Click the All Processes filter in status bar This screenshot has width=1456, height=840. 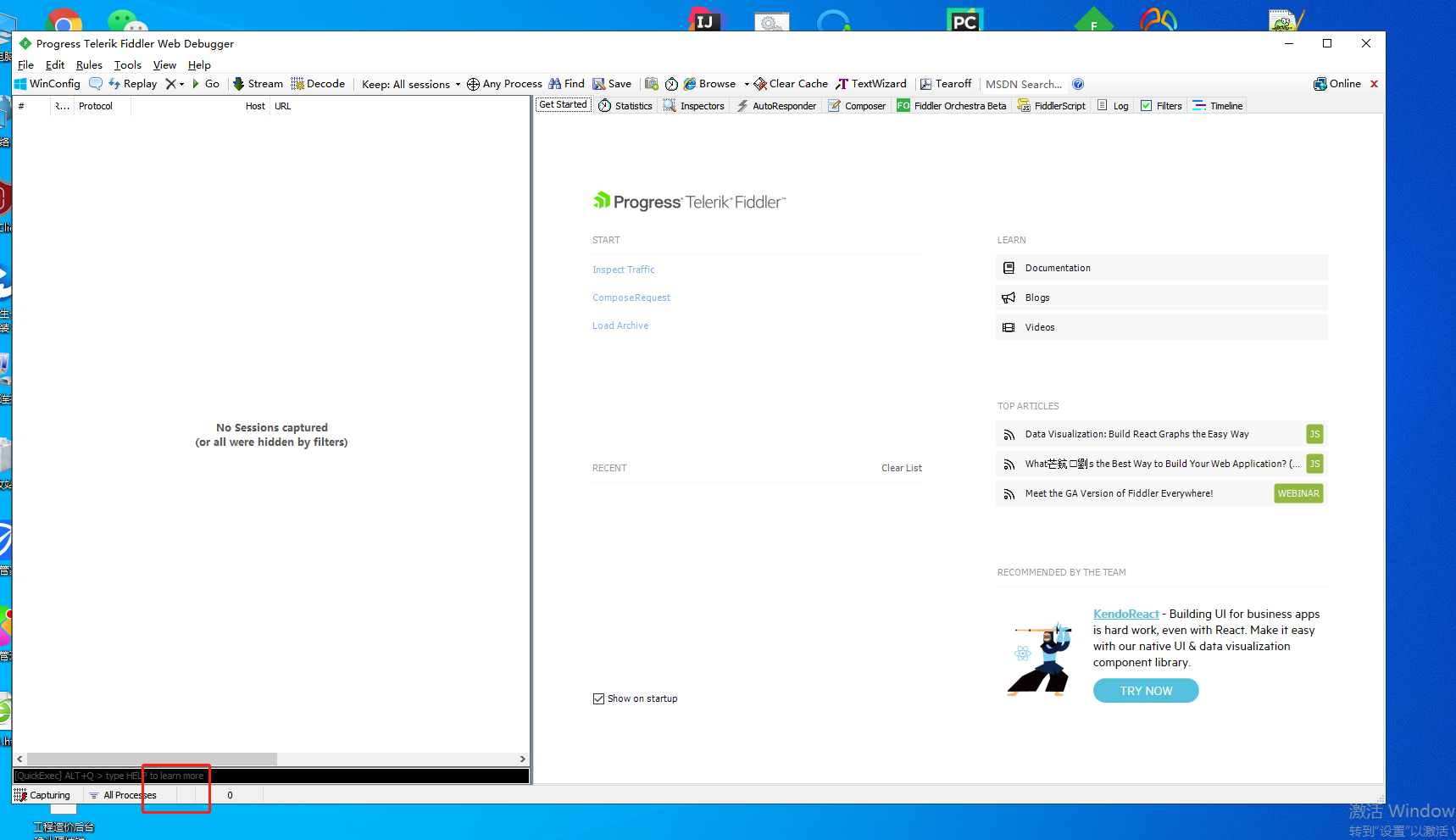click(x=124, y=795)
